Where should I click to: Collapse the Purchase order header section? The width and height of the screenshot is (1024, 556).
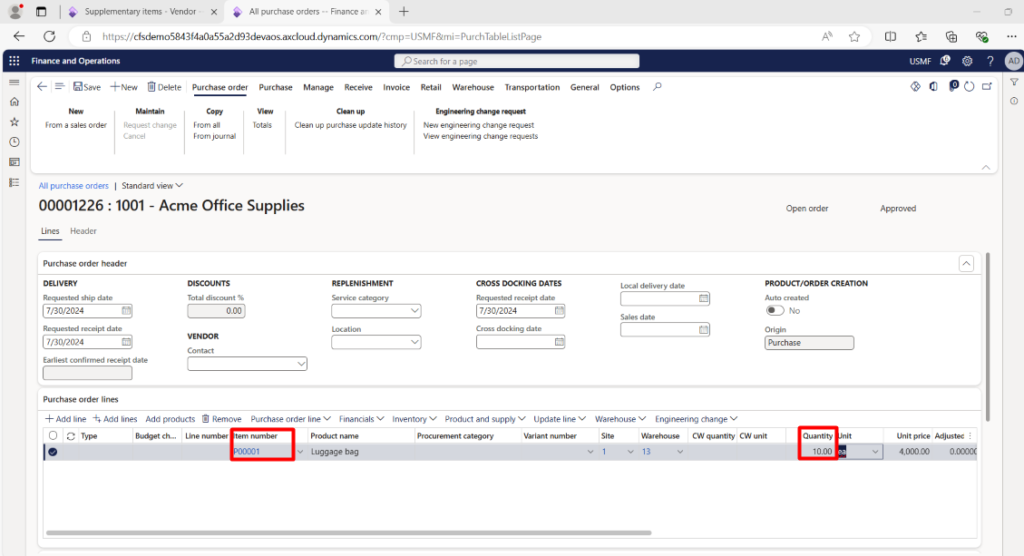click(966, 263)
